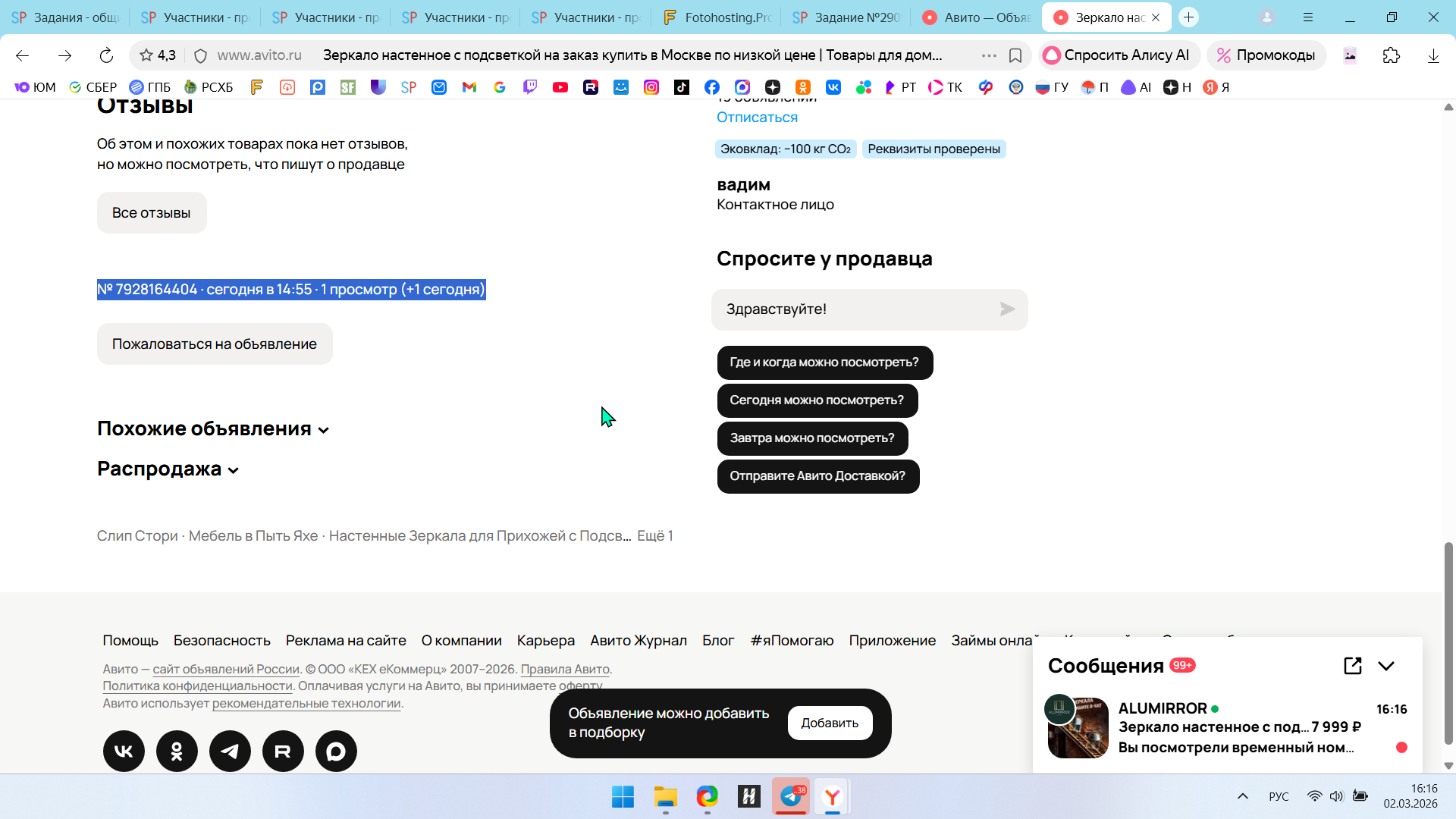This screenshot has height=819, width=1456.
Task: Select 'Сегодня можно посмотреть?' quick question
Action: point(817,400)
